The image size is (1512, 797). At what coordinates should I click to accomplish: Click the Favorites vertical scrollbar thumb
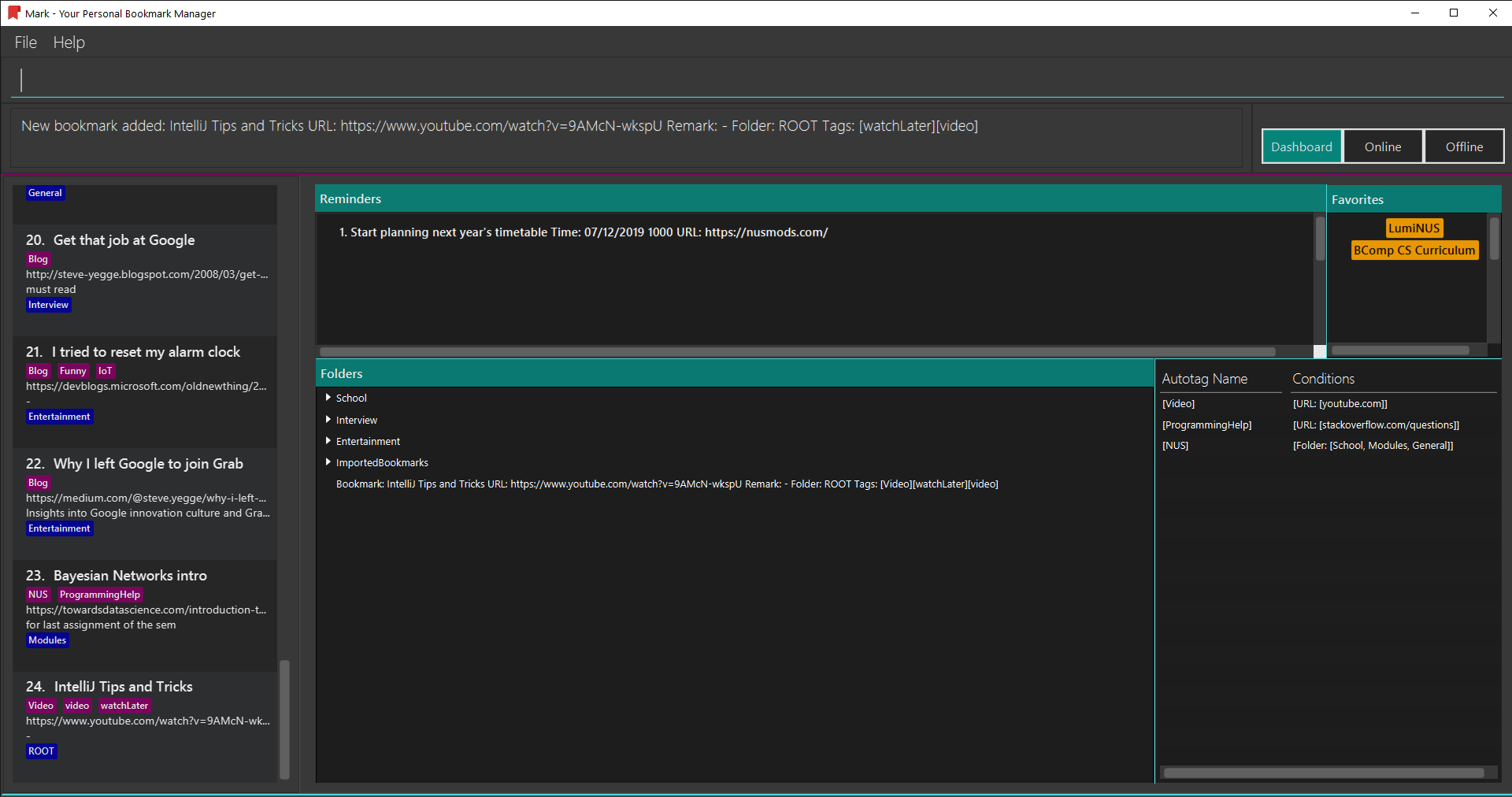point(1494,239)
